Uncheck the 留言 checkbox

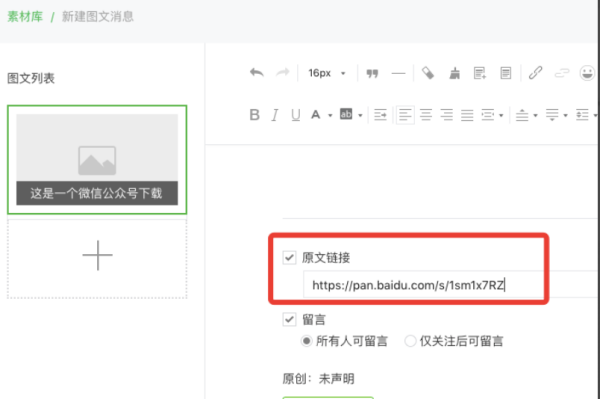(x=289, y=319)
